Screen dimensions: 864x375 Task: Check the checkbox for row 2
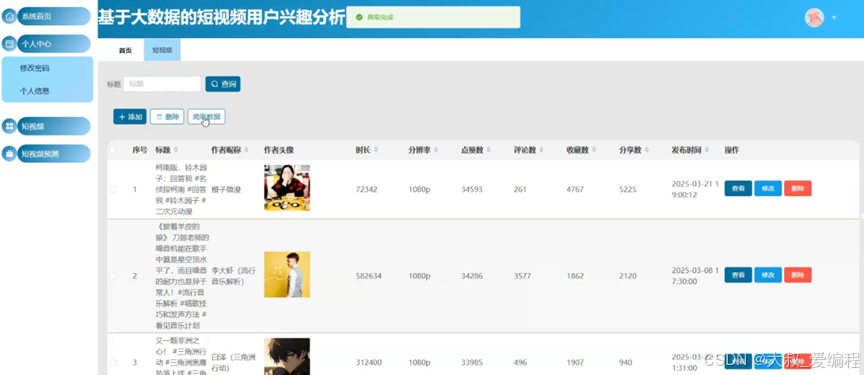tap(113, 276)
